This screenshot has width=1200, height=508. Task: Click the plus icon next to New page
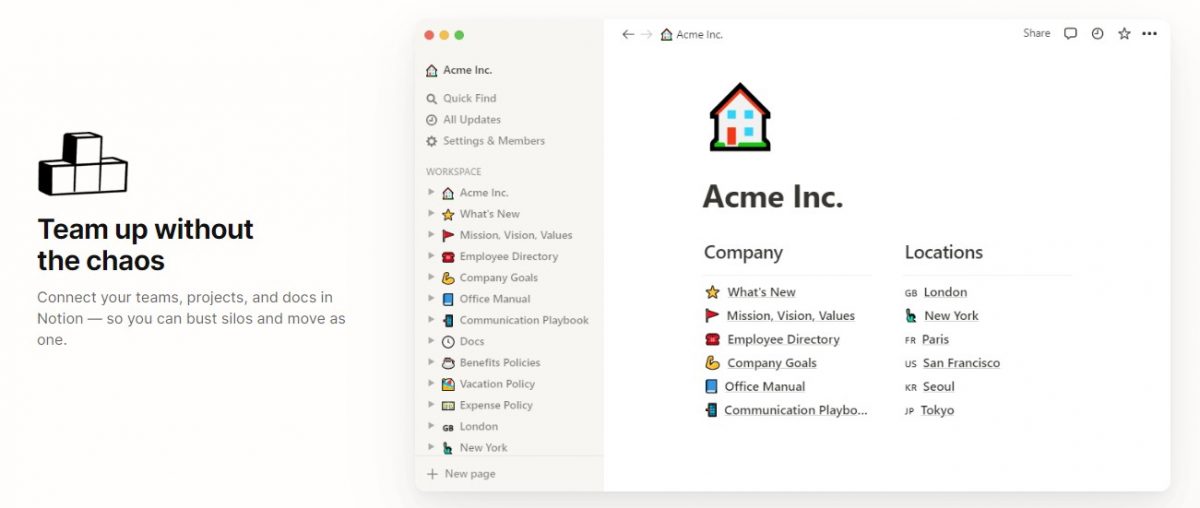[x=432, y=474]
